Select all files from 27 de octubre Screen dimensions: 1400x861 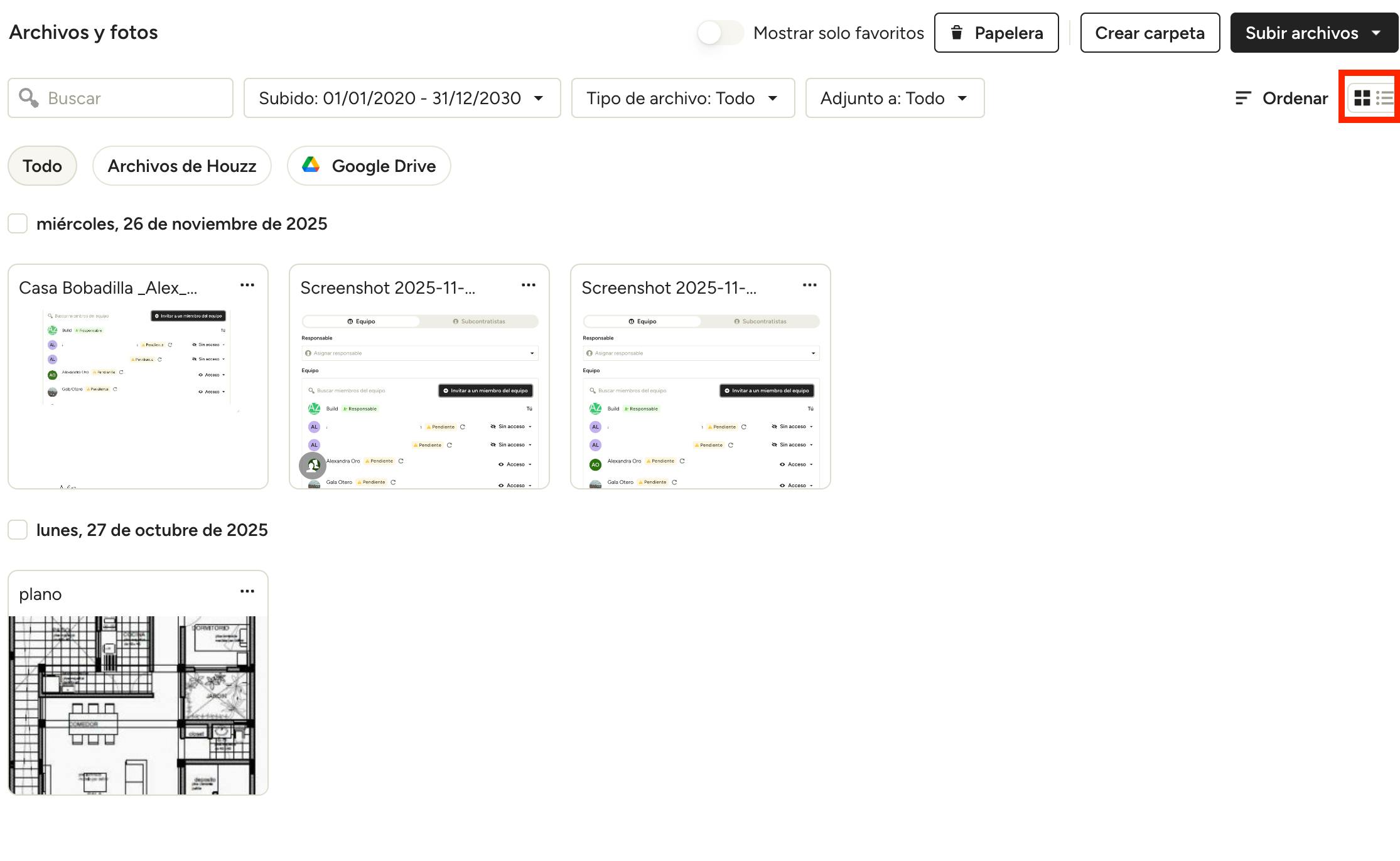pyautogui.click(x=18, y=530)
